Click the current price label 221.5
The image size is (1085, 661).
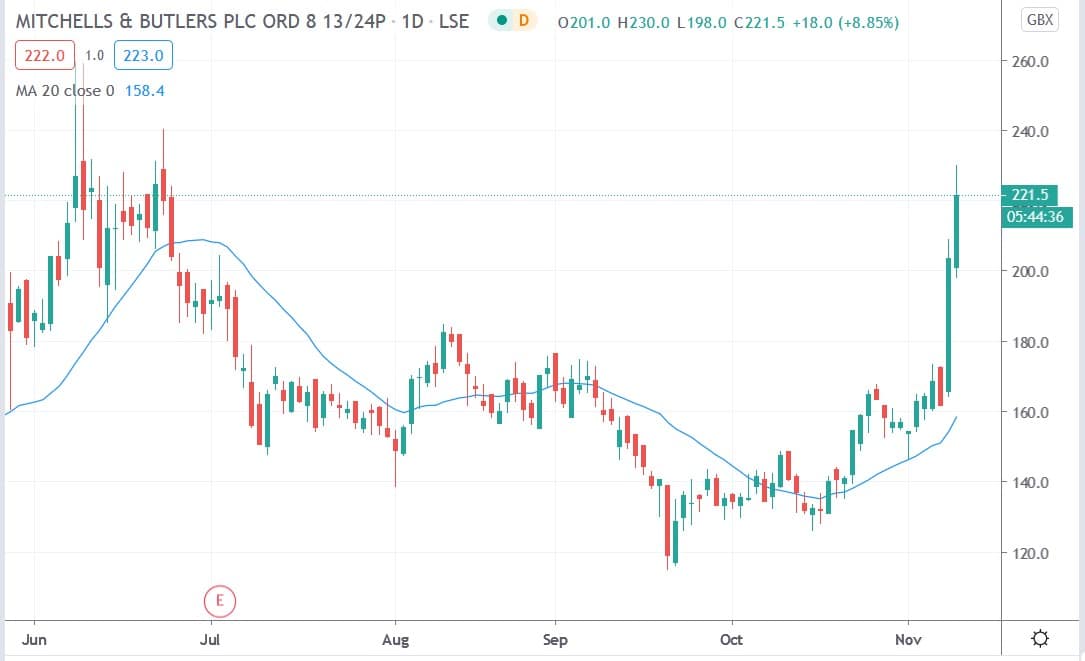click(x=1030, y=194)
